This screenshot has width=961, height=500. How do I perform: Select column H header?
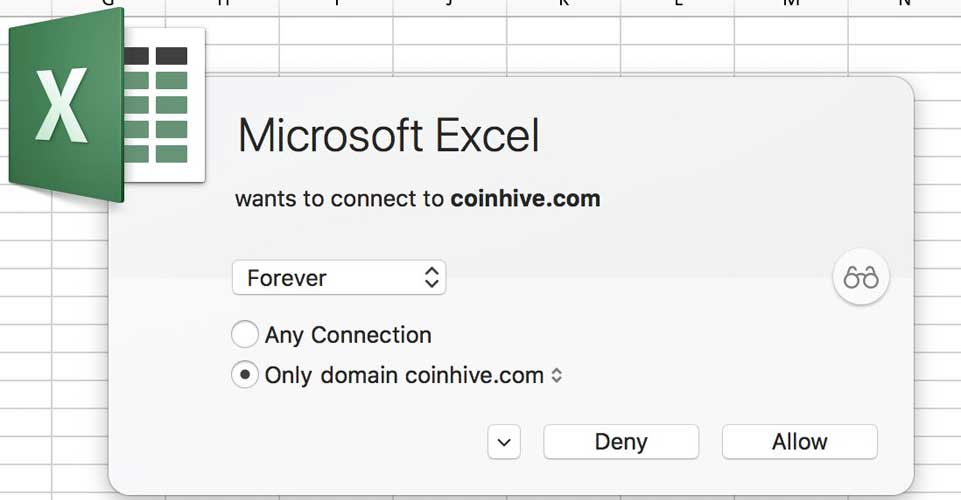coord(222,4)
